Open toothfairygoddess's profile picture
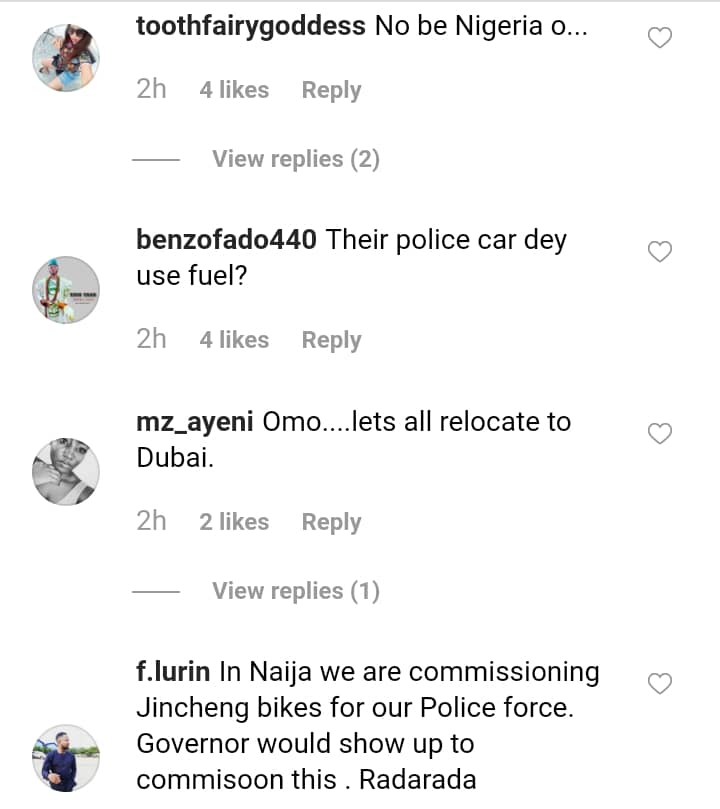 pos(66,58)
